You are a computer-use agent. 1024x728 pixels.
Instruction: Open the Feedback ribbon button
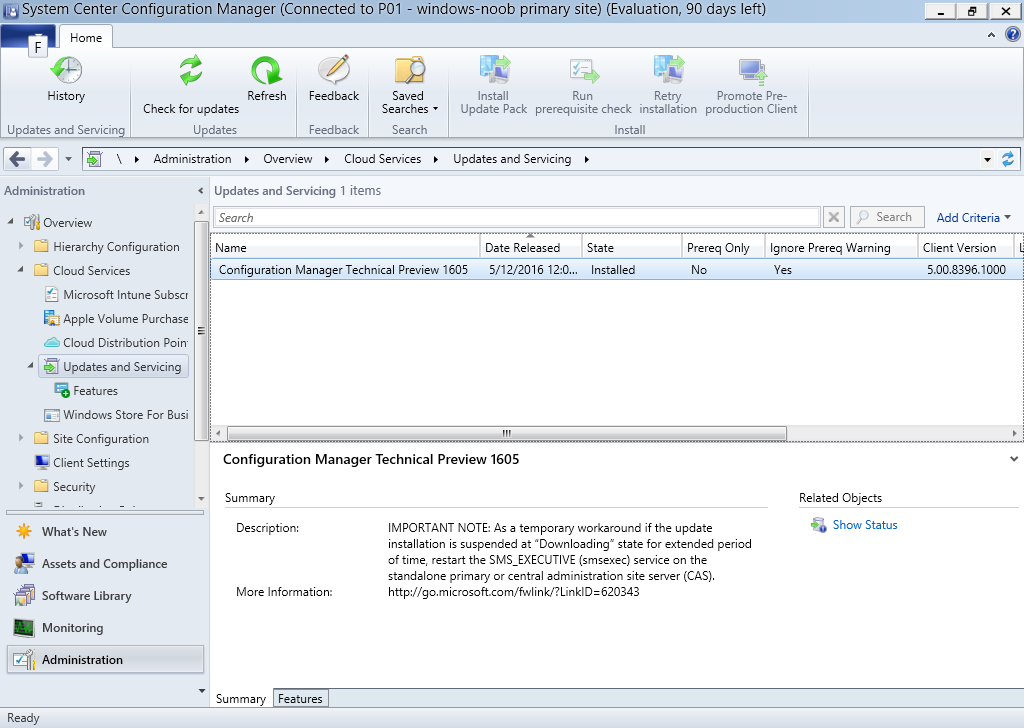[334, 80]
